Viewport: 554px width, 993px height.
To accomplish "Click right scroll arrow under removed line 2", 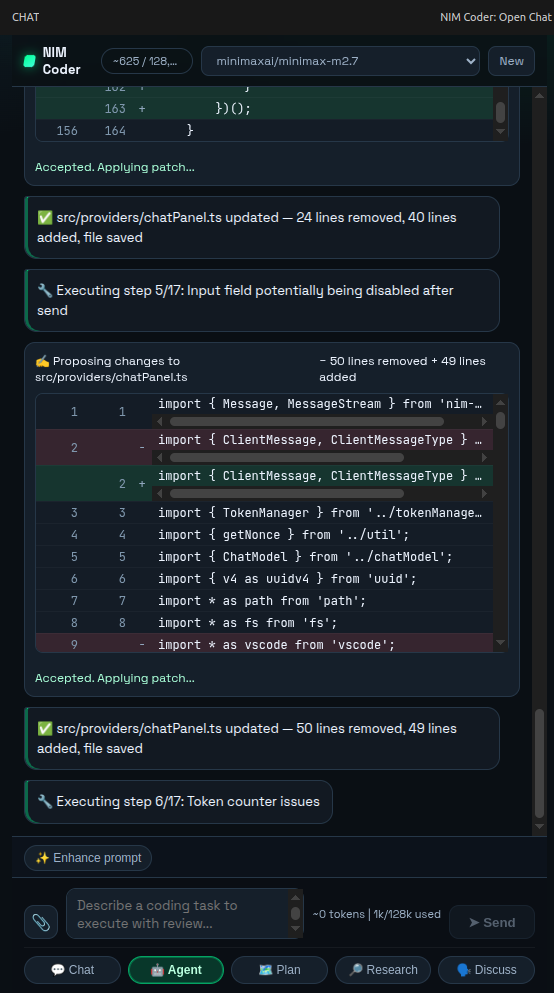I will [x=485, y=457].
